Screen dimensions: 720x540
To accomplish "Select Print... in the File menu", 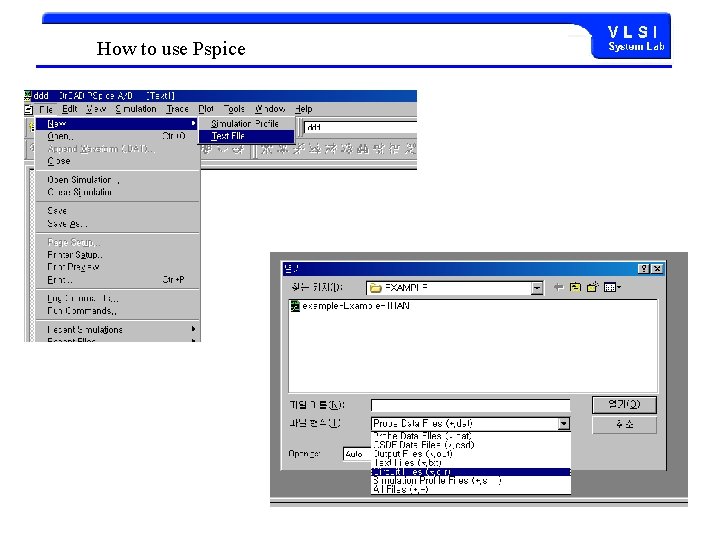I will (117, 280).
